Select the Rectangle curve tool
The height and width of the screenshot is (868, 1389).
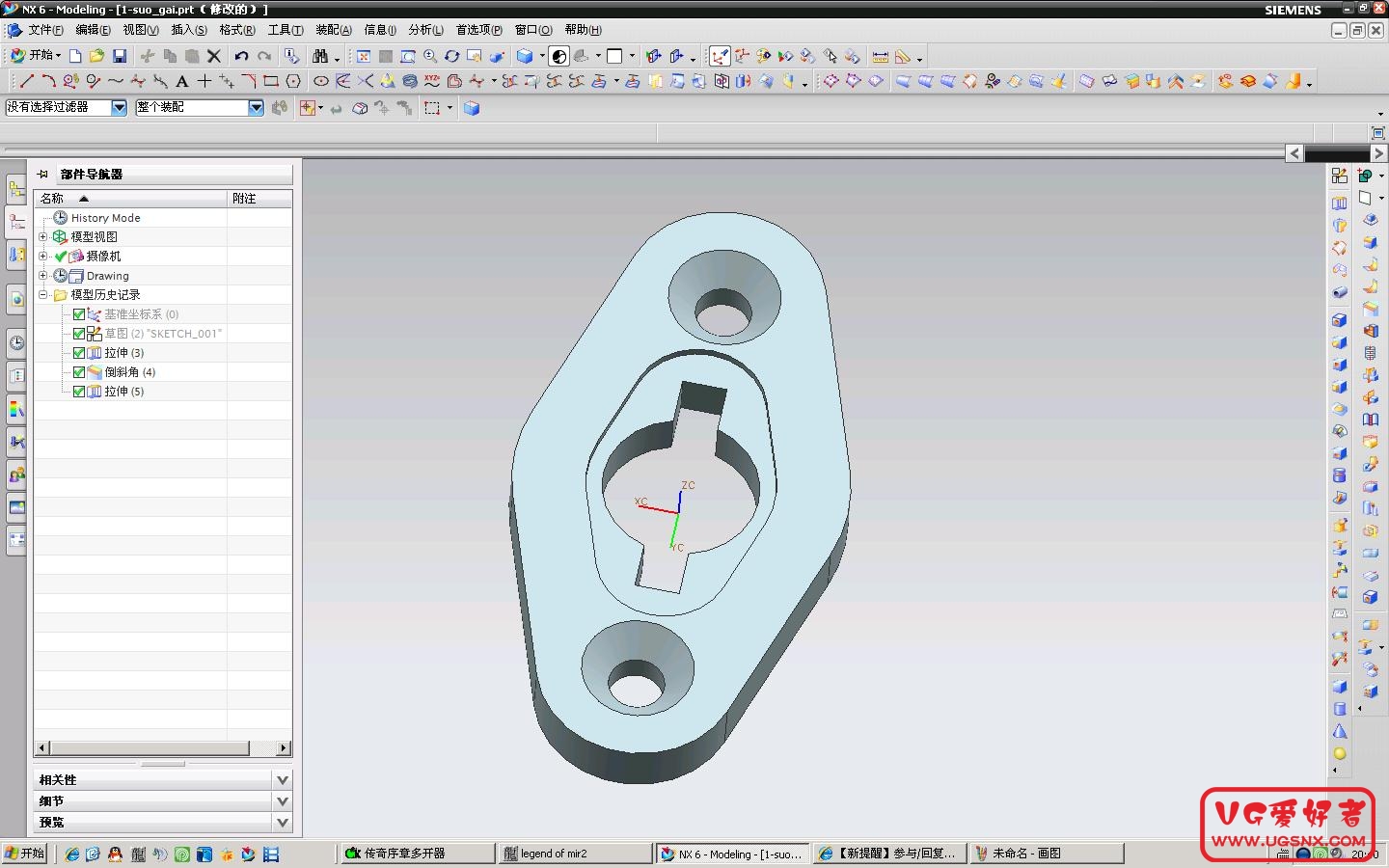click(x=271, y=81)
